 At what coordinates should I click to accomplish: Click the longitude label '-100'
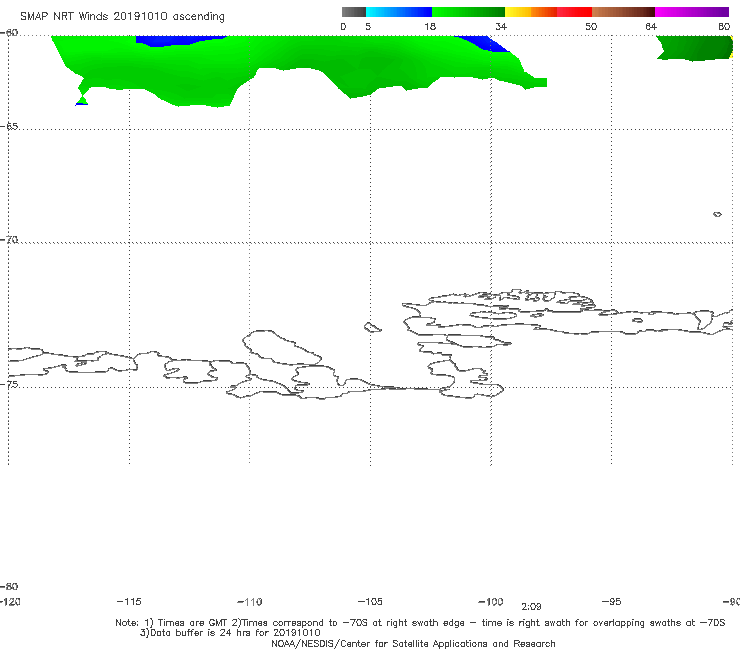491,602
